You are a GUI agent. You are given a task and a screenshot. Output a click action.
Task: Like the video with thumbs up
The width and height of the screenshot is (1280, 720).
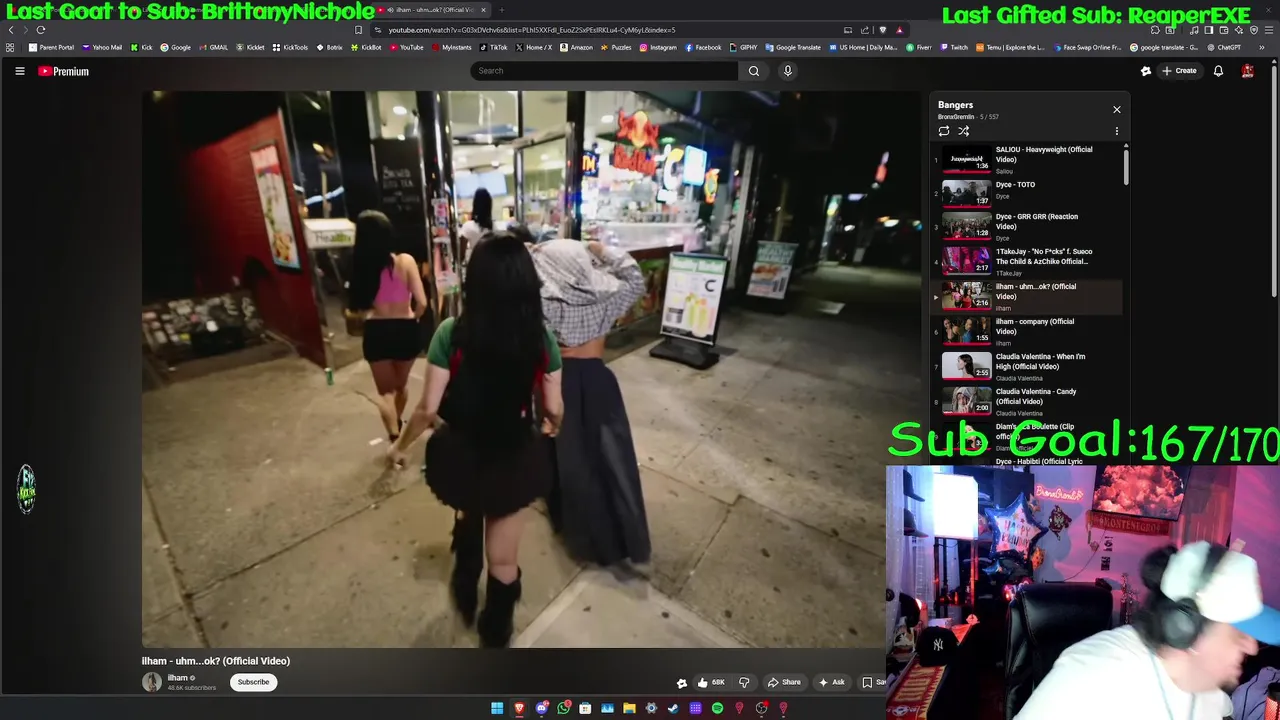point(711,682)
